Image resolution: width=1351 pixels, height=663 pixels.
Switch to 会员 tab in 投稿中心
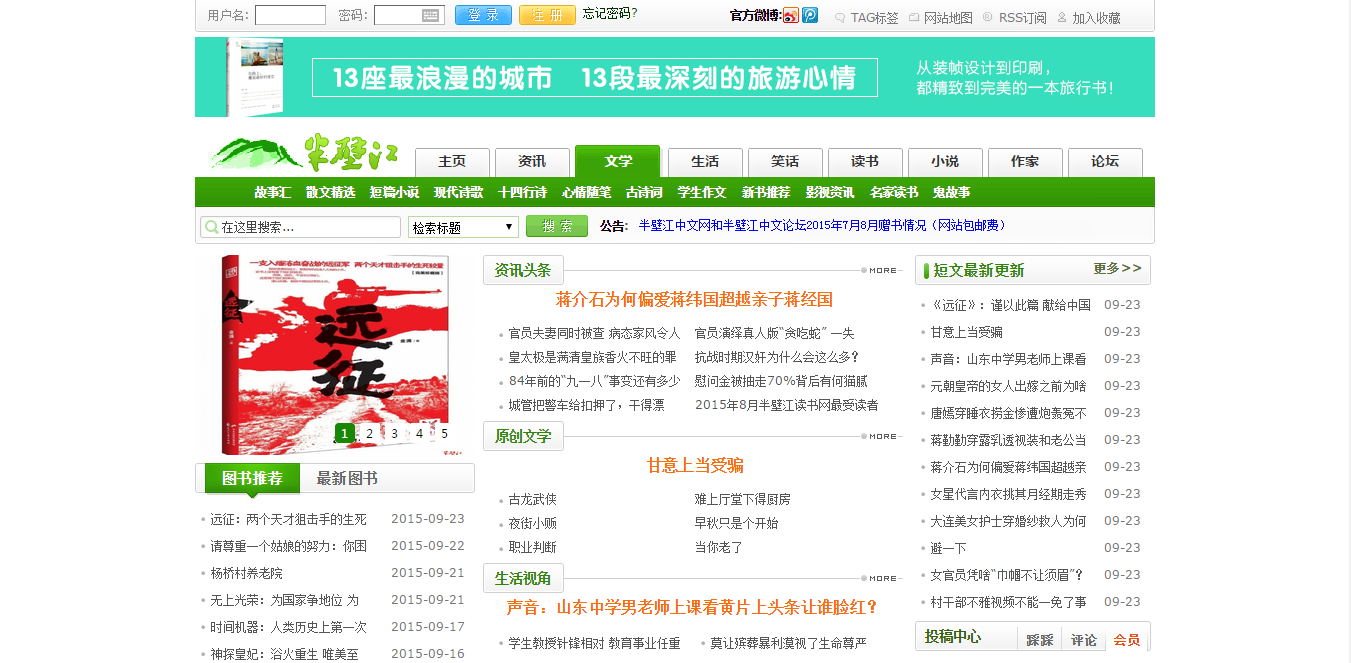tap(1127, 640)
